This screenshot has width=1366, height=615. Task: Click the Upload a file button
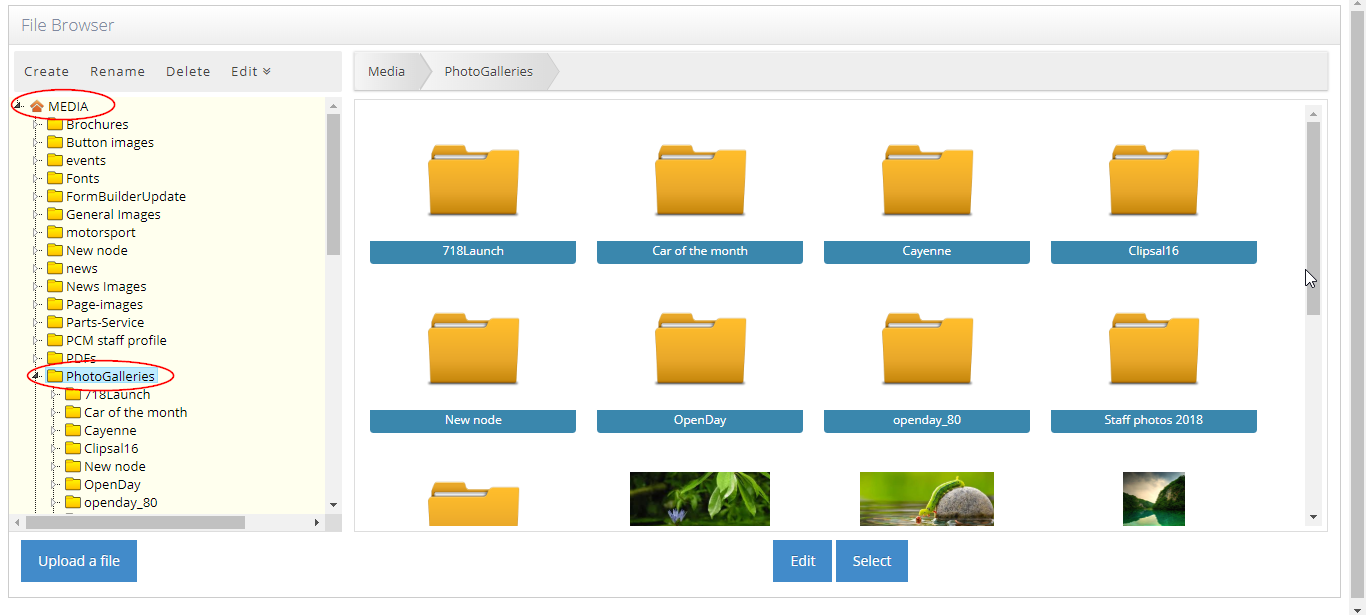(x=78, y=560)
